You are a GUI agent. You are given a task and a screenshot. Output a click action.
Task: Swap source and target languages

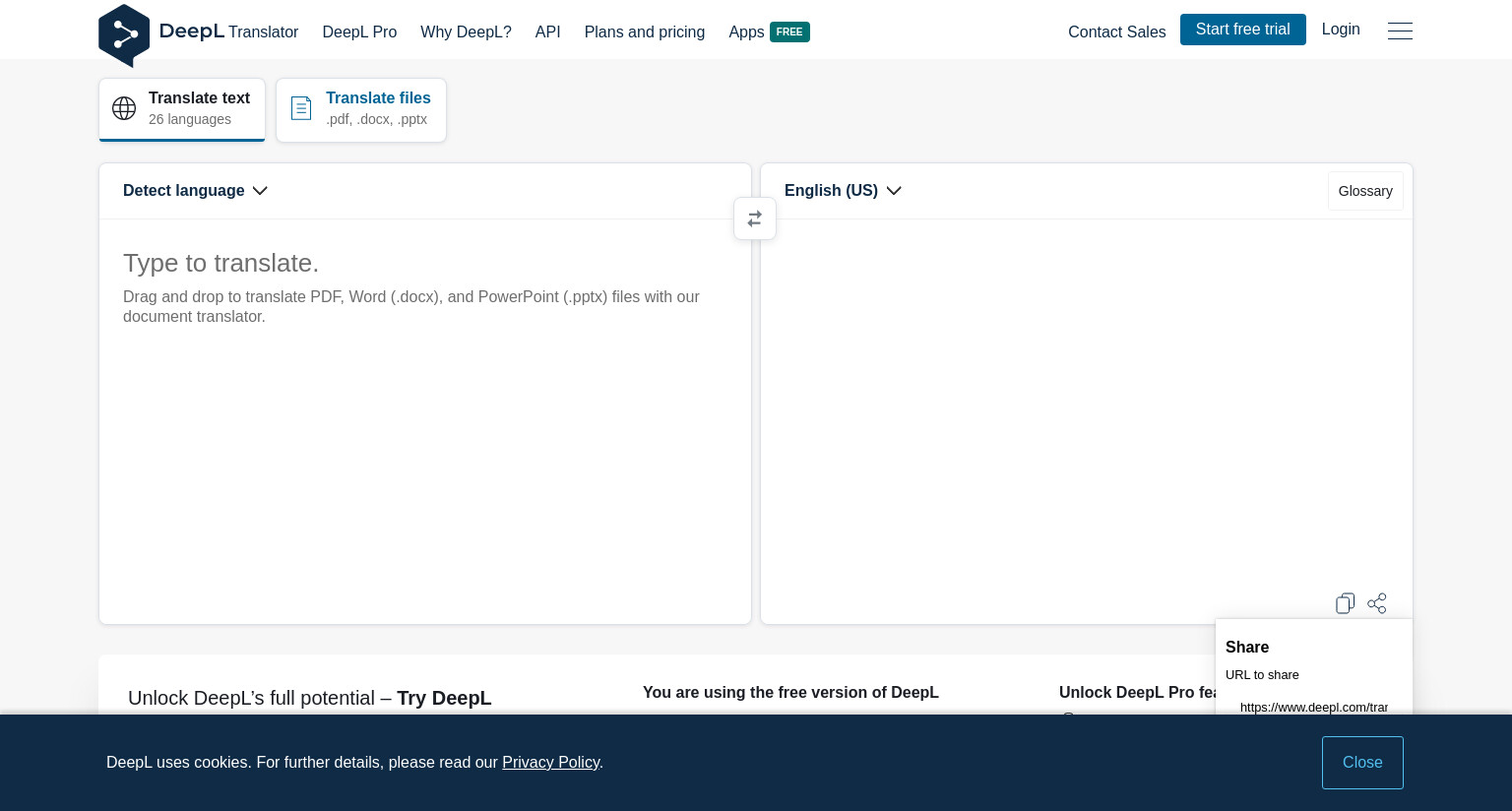click(755, 218)
